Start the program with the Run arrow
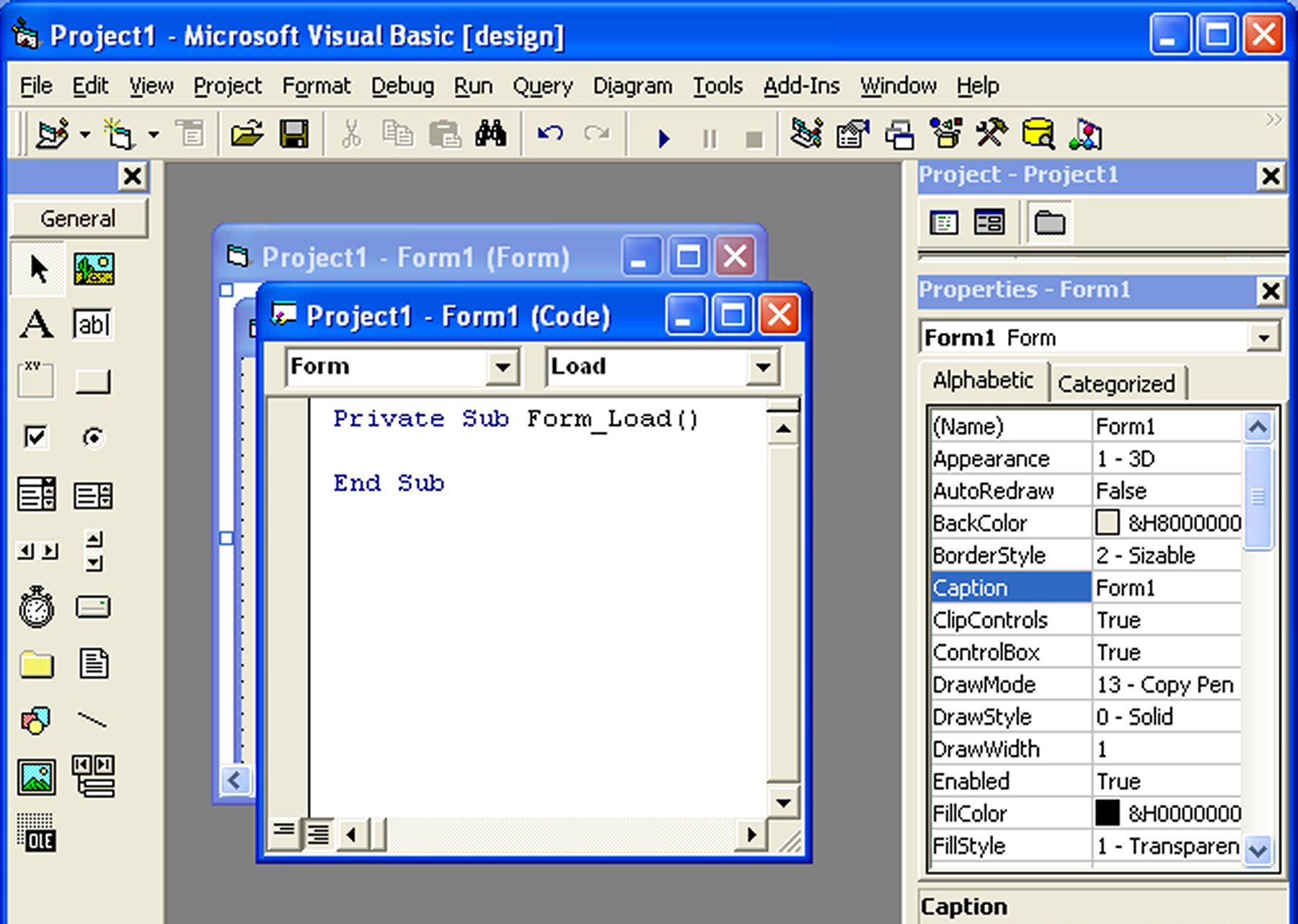The width and height of the screenshot is (1298, 924). [x=664, y=137]
